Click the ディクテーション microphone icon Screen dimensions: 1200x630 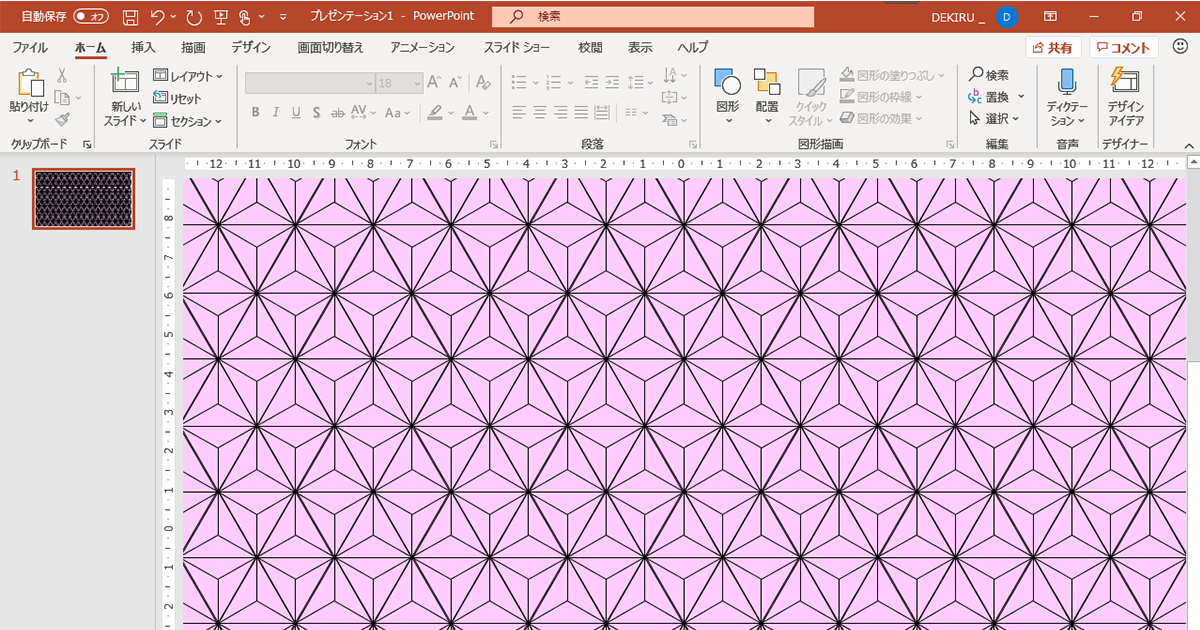(1067, 81)
